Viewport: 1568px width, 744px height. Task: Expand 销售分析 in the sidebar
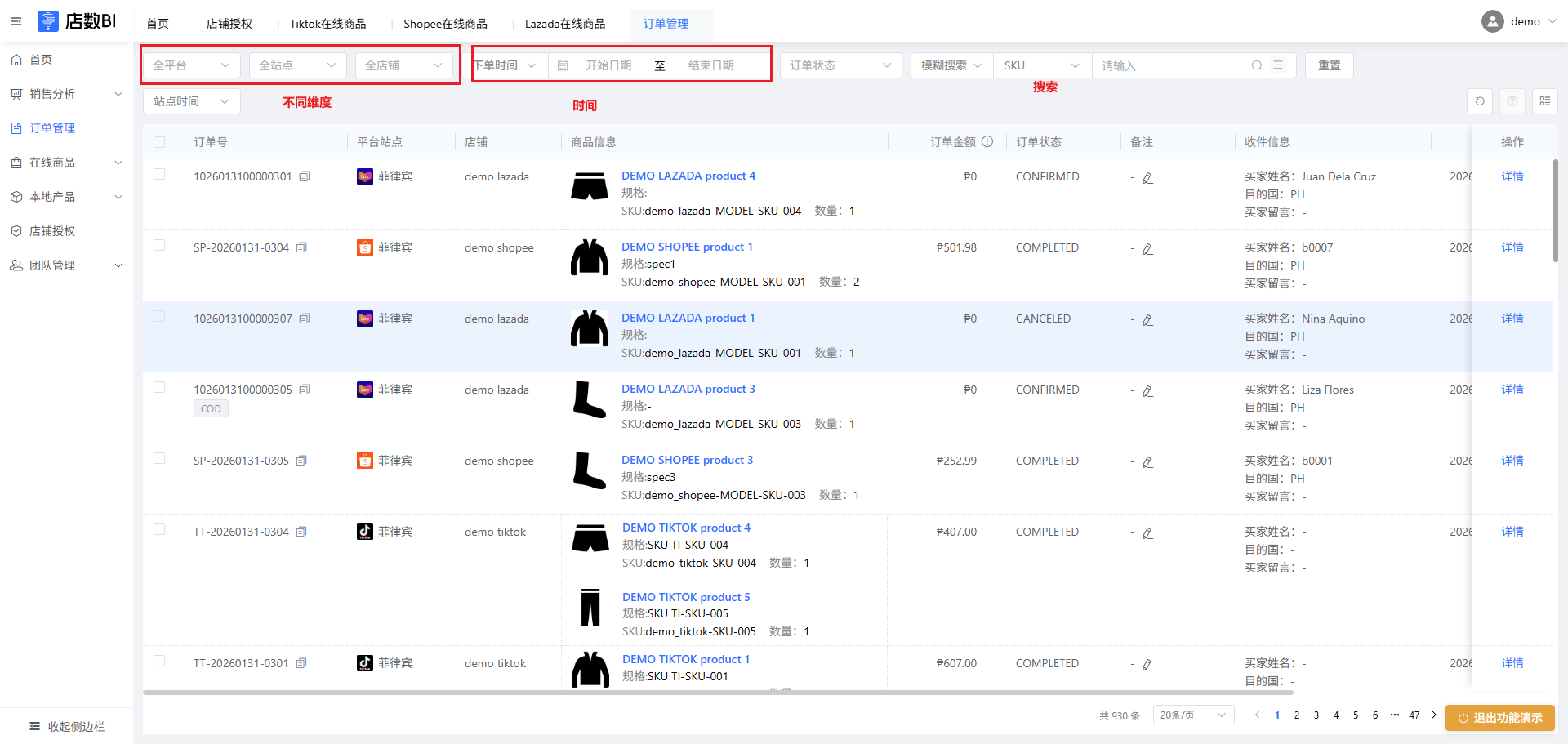(x=67, y=94)
